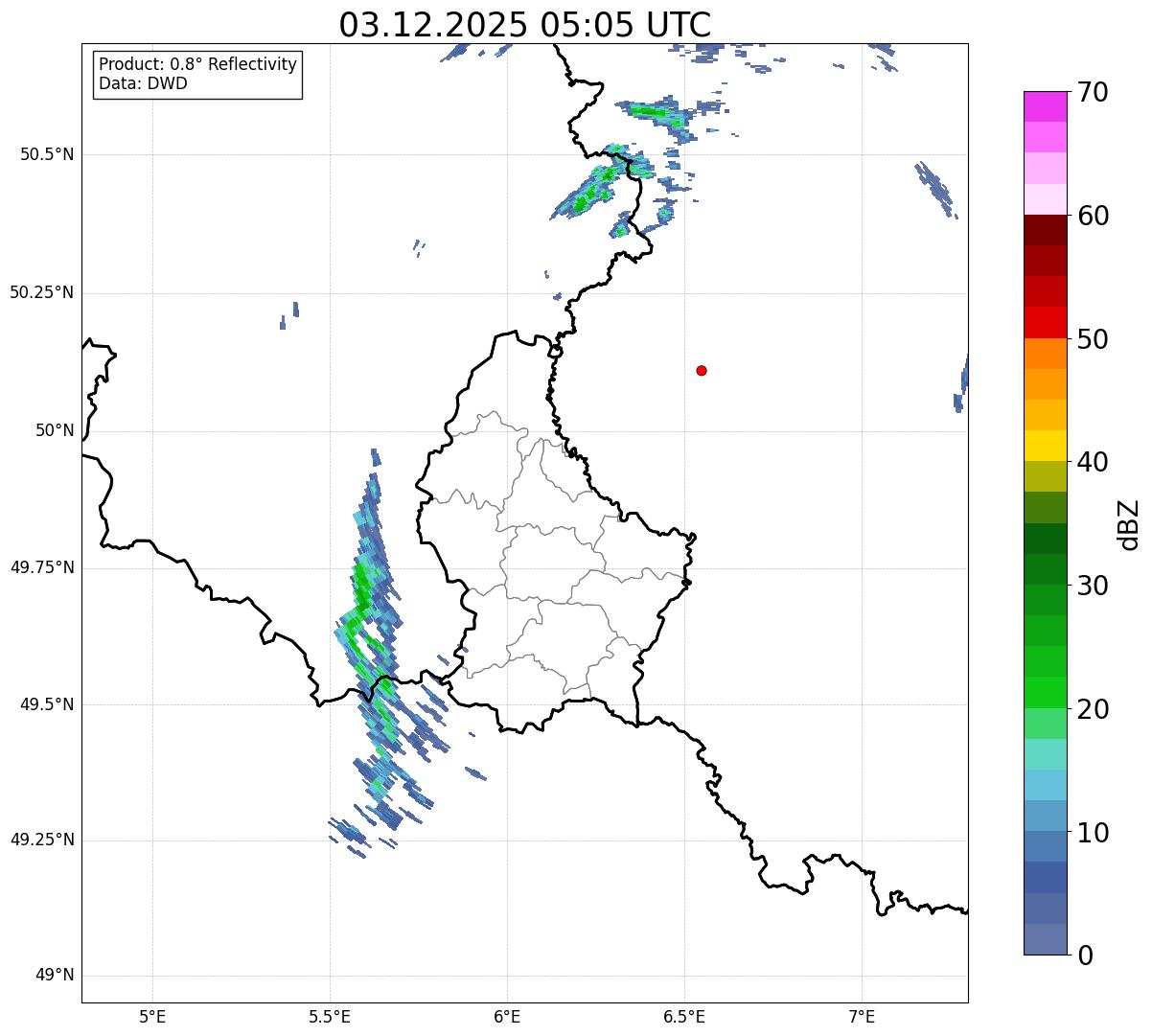The image size is (1152, 1036).
Task: Pick the yellow colorbar swatch above 40
Action: (1045, 446)
